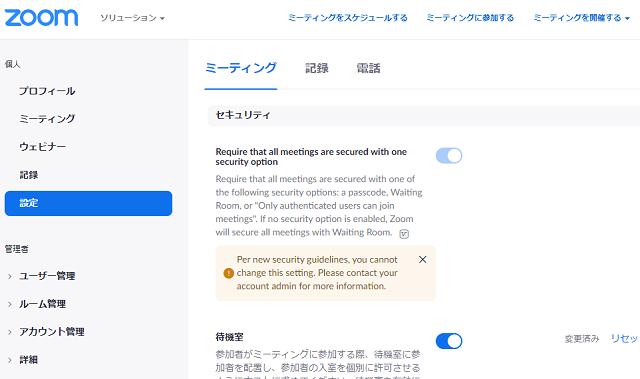Open ミーティングを開催する dropdown

[x=582, y=18]
